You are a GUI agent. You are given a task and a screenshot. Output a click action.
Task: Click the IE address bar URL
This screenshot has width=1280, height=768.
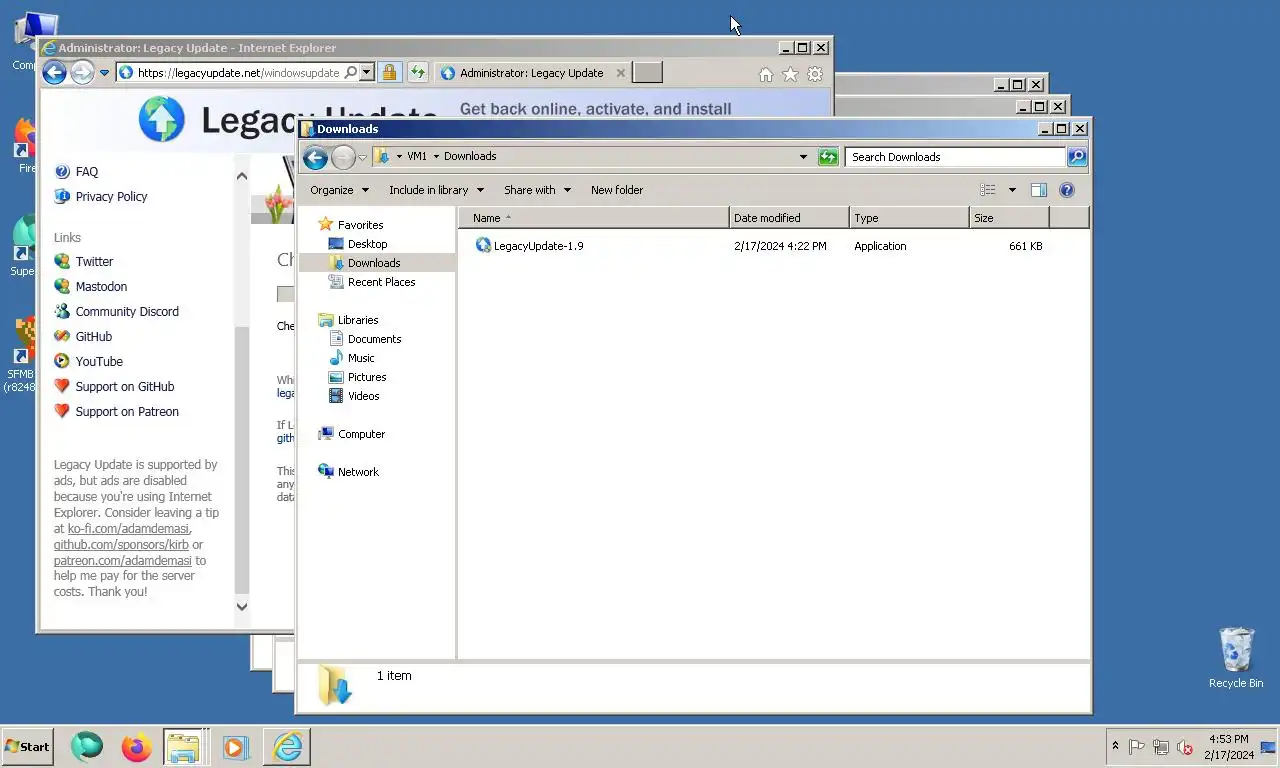238,73
